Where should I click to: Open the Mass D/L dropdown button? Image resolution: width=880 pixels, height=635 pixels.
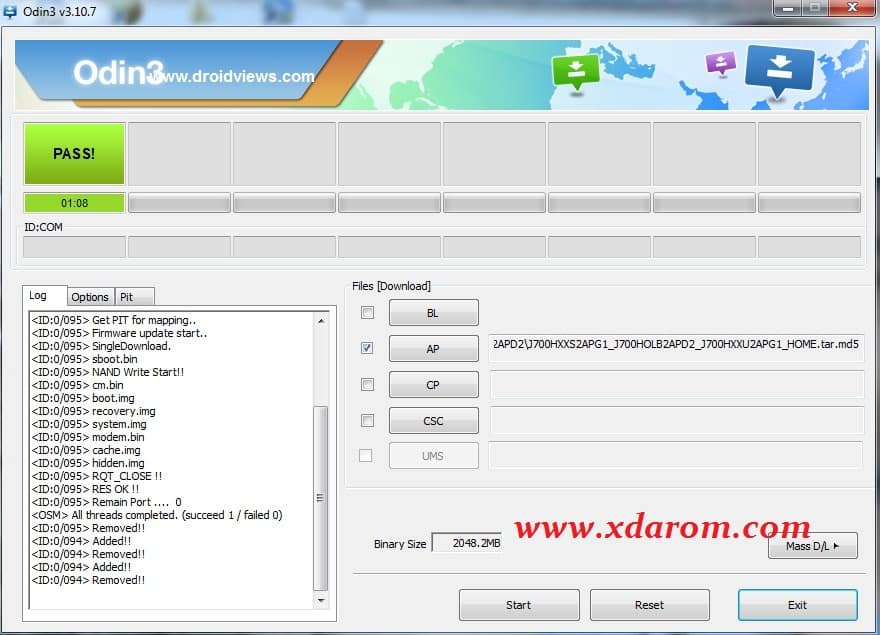(x=812, y=546)
